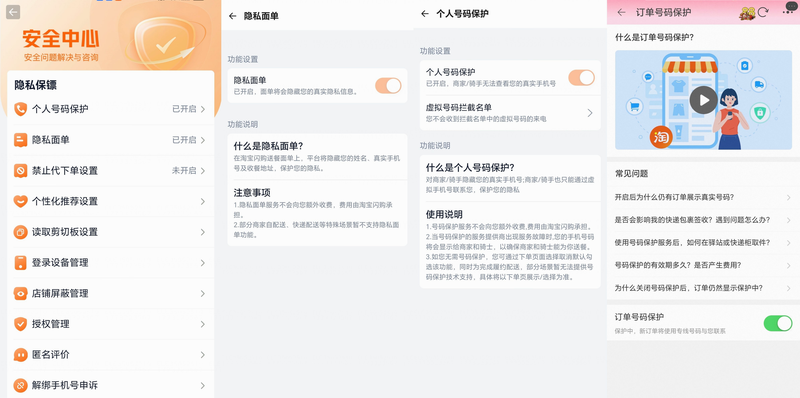Image resolution: width=800 pixels, height=398 pixels.
Task: Open the 授权管理 entry
Action: coord(111,324)
